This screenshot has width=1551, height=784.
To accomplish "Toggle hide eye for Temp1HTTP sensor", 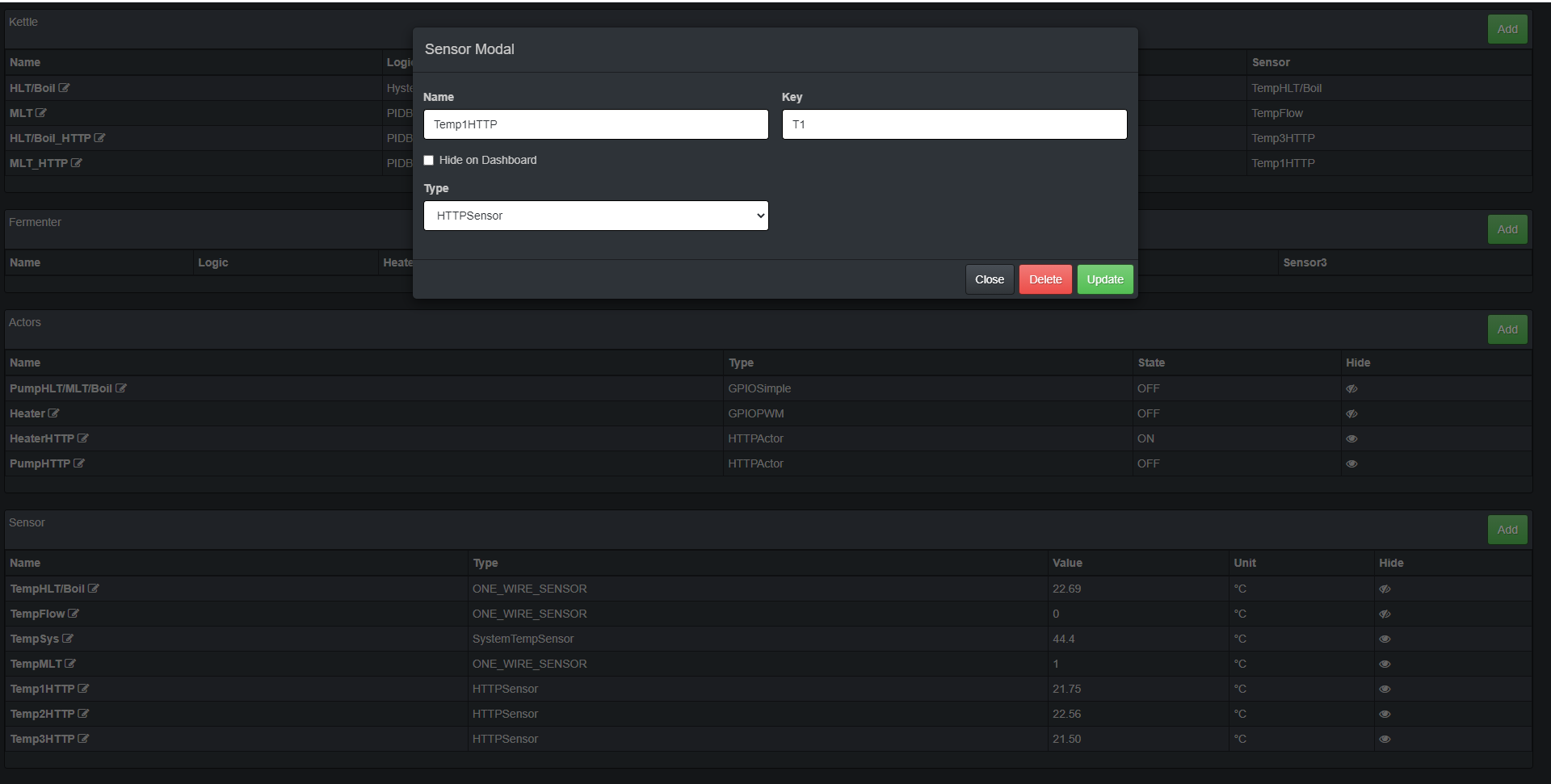I will [x=1385, y=689].
